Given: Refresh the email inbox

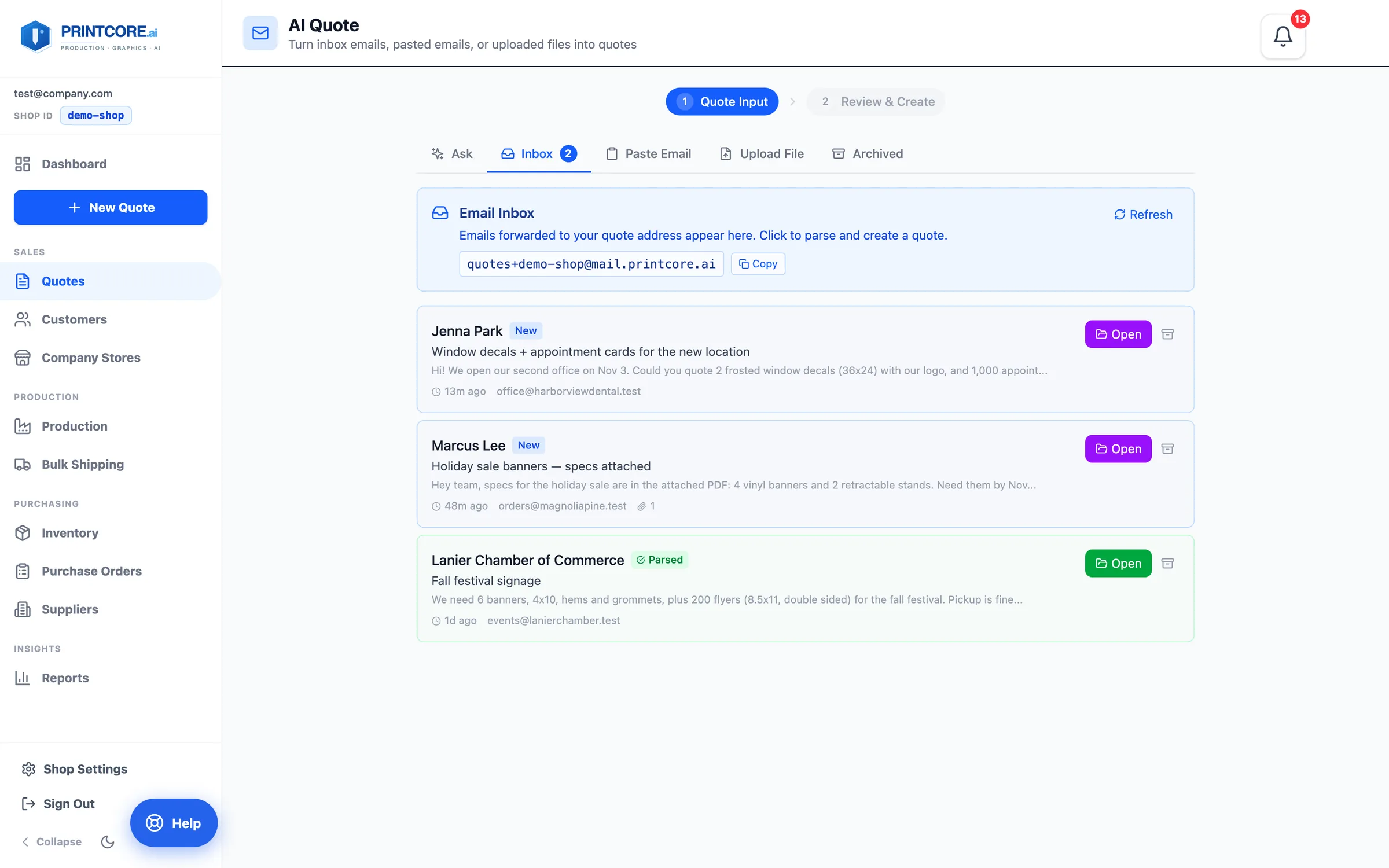Looking at the screenshot, I should point(1143,215).
